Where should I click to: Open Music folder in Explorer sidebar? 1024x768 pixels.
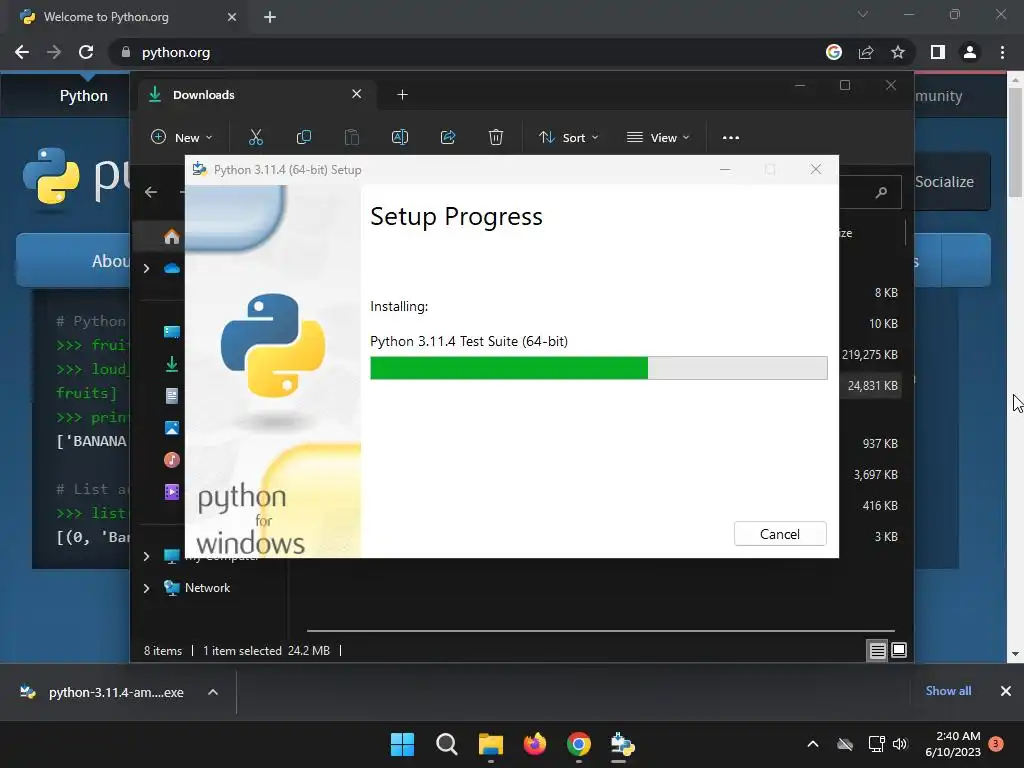pyautogui.click(x=172, y=460)
